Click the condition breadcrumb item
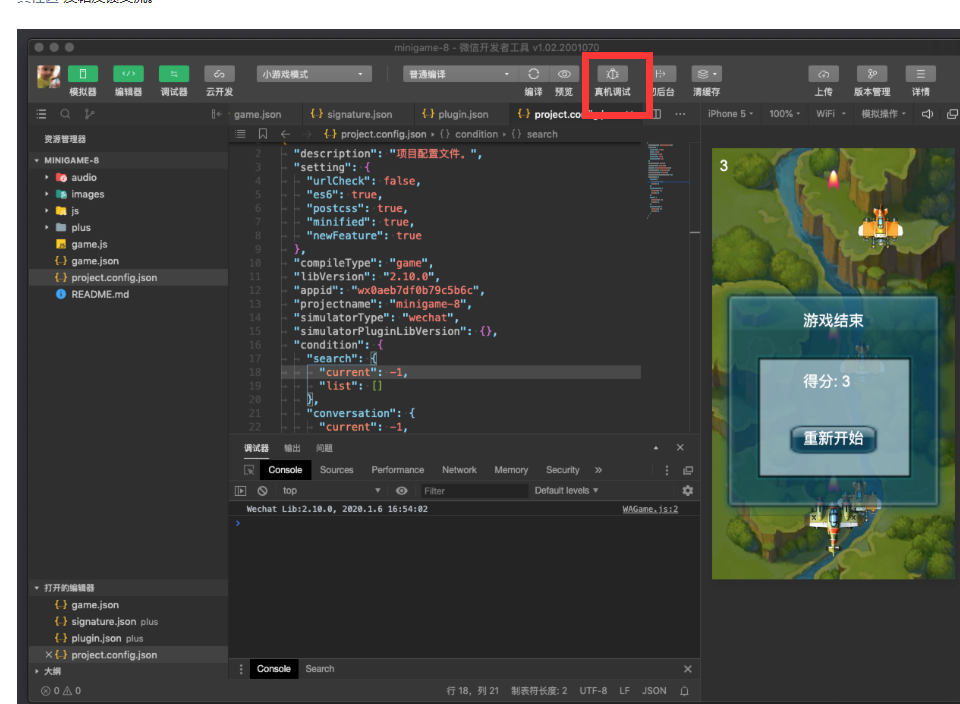Screen dimensions: 960x704 [x=476, y=134]
